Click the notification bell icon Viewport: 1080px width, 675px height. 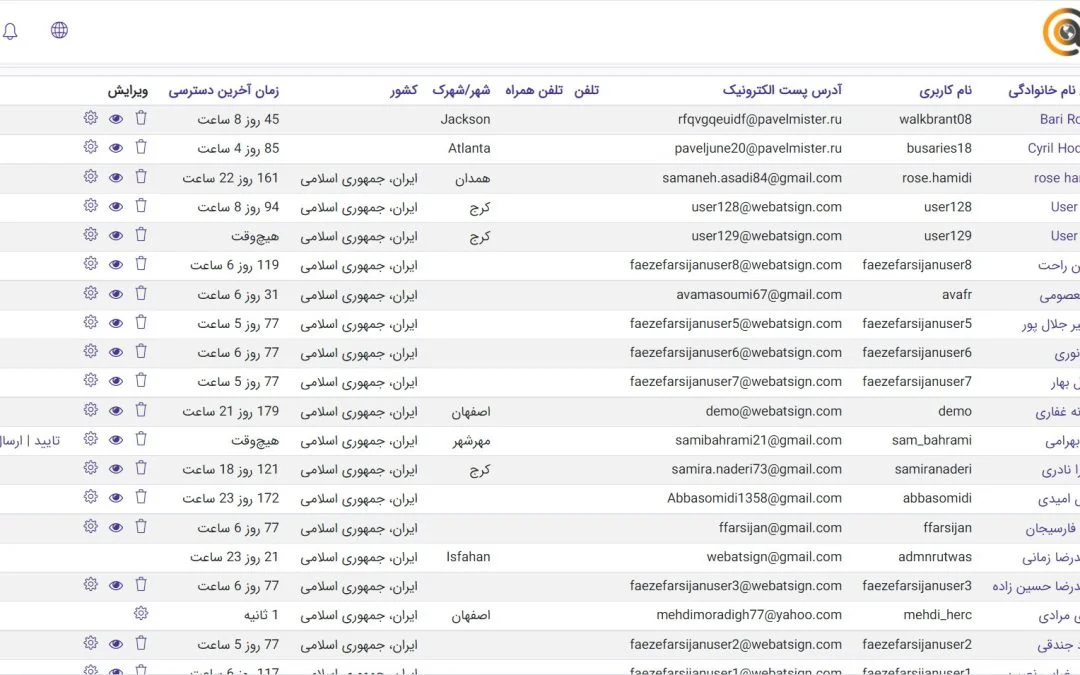10,31
